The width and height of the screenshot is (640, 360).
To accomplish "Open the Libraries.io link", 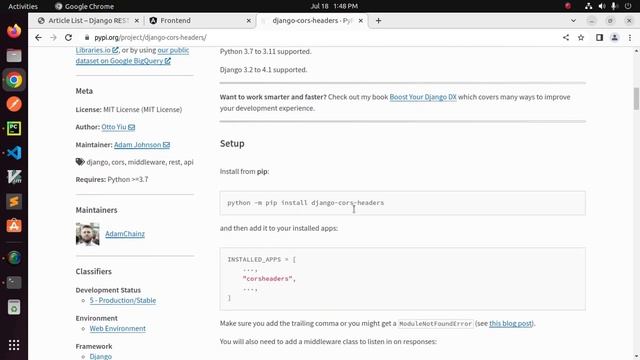I will pos(97,50).
